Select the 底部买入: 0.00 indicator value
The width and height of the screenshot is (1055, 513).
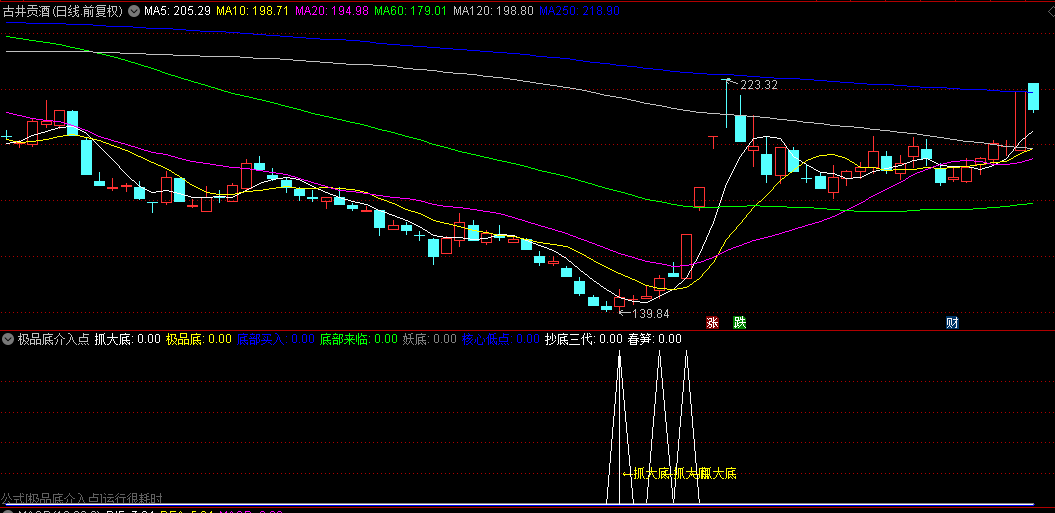[x=276, y=339]
